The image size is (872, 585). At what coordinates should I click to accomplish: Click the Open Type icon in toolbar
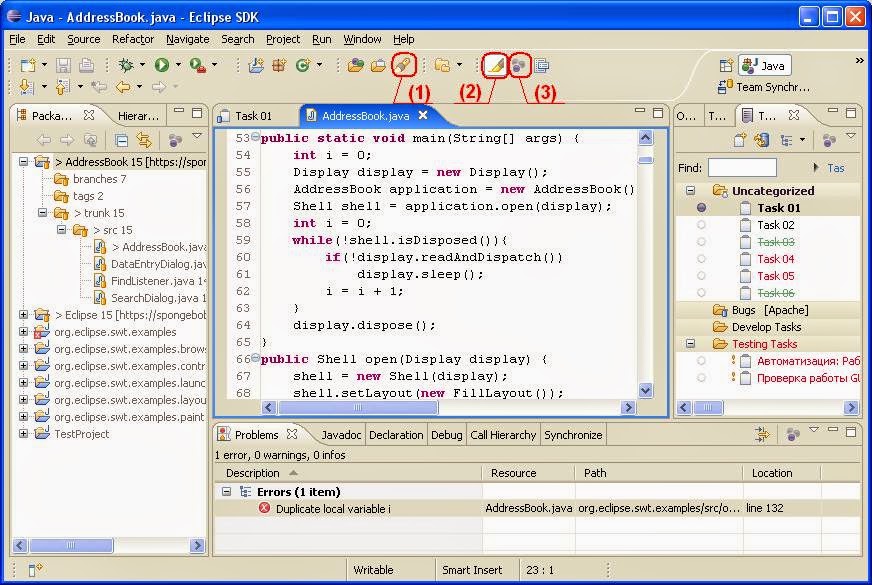coord(355,66)
